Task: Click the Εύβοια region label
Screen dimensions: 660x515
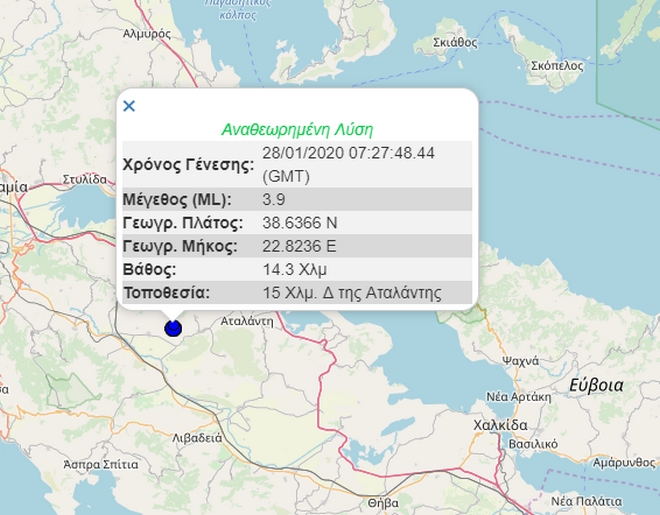Action: [596, 384]
